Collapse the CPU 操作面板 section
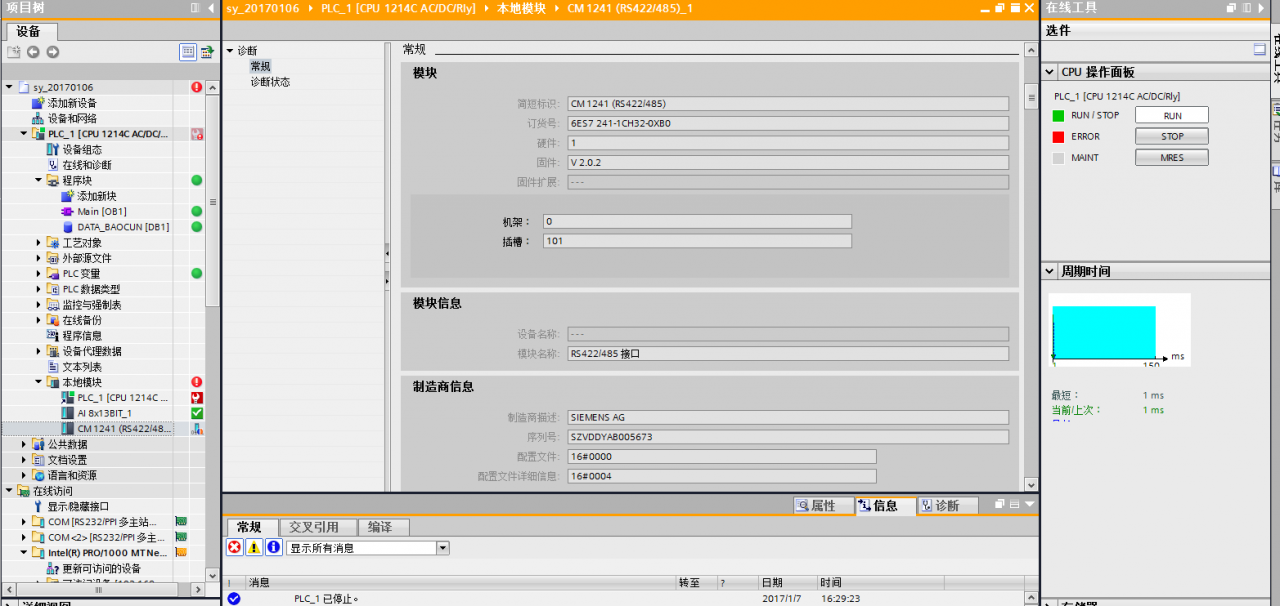Screen dimensions: 1280x606 coord(1049,71)
